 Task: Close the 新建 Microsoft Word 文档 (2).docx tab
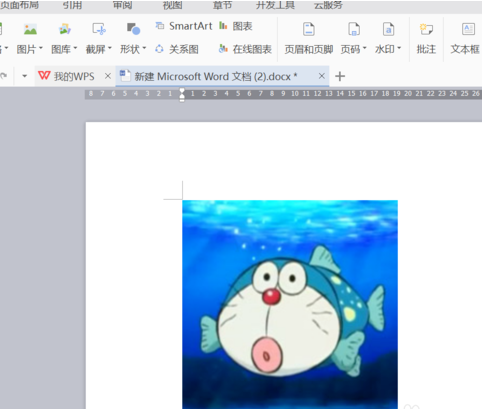pos(322,76)
